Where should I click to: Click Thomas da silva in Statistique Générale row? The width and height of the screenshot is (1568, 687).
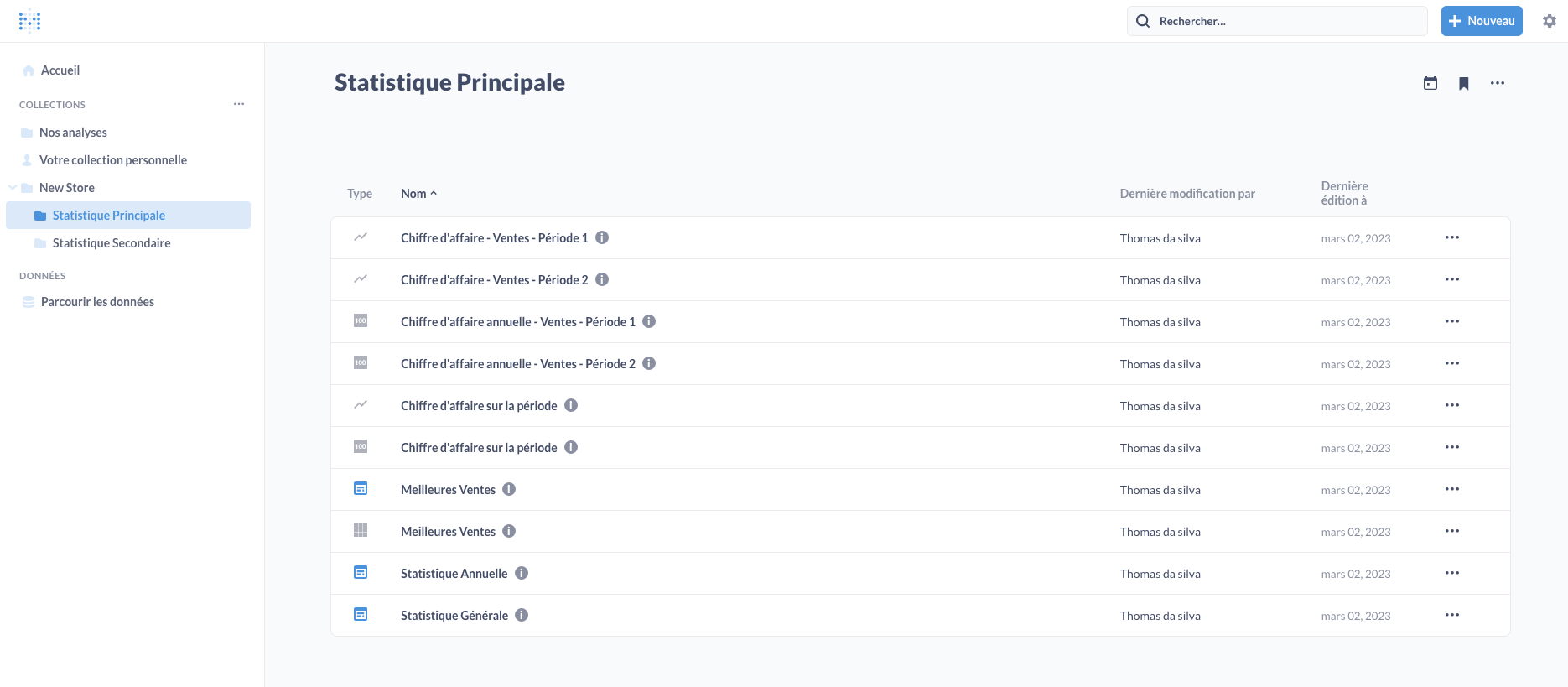coord(1160,616)
